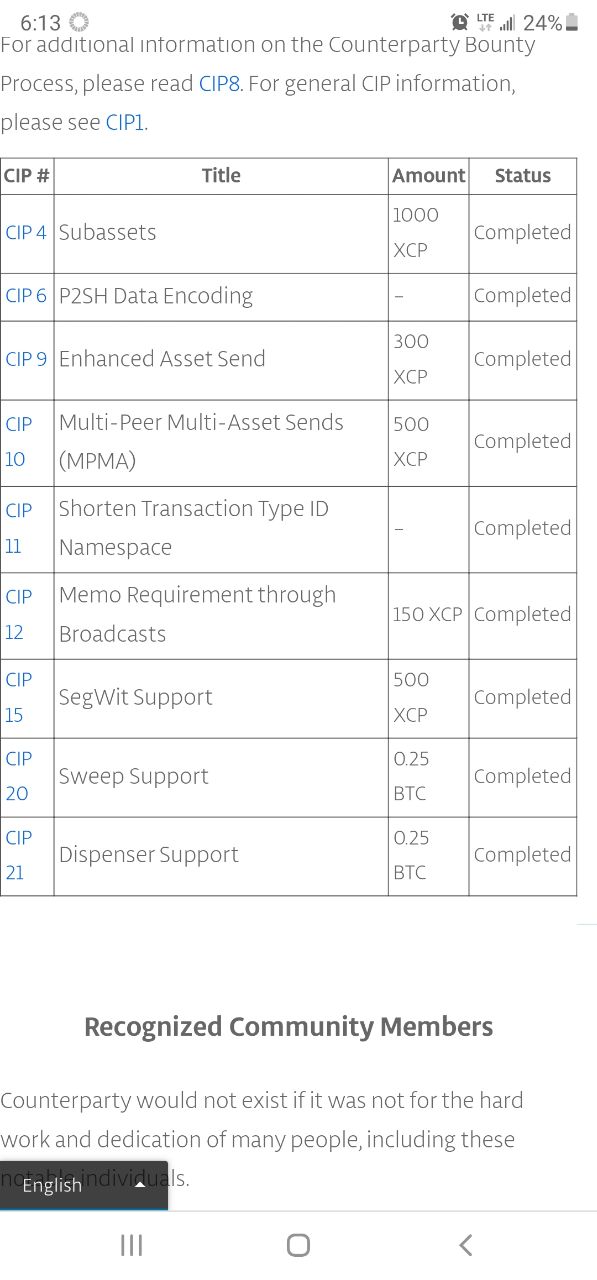This screenshot has width=597, height=1280.
Task: Open the CIP 6 link
Action: pyautogui.click(x=26, y=296)
